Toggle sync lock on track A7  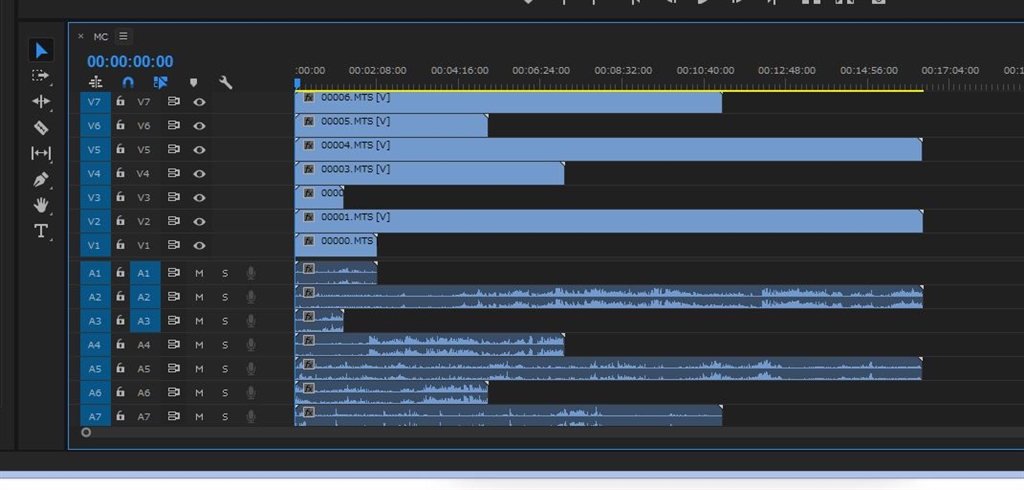point(173,416)
